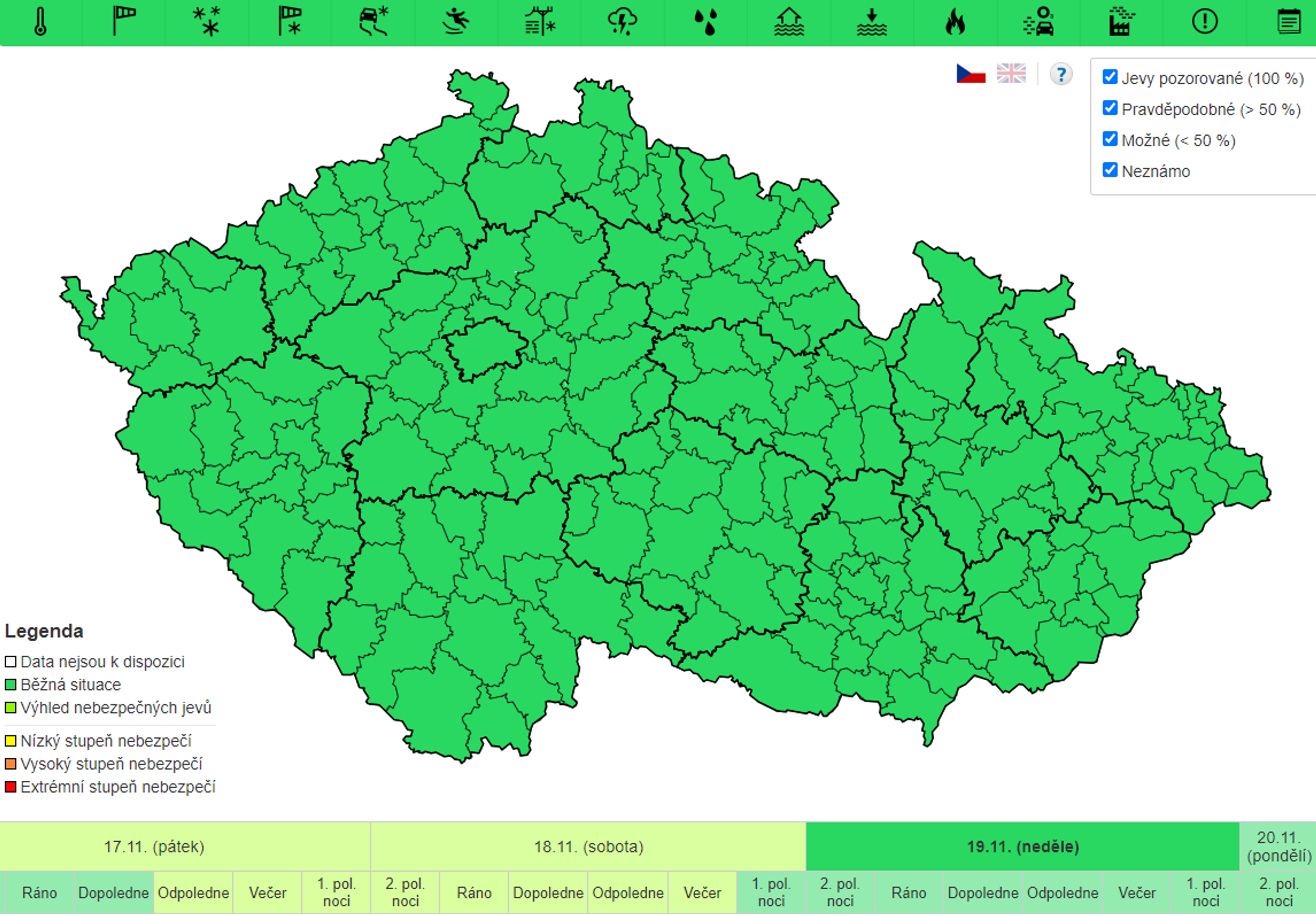This screenshot has width=1316, height=914.
Task: Choose 2. pol. noci under 19.11. neděle
Action: click(x=840, y=892)
